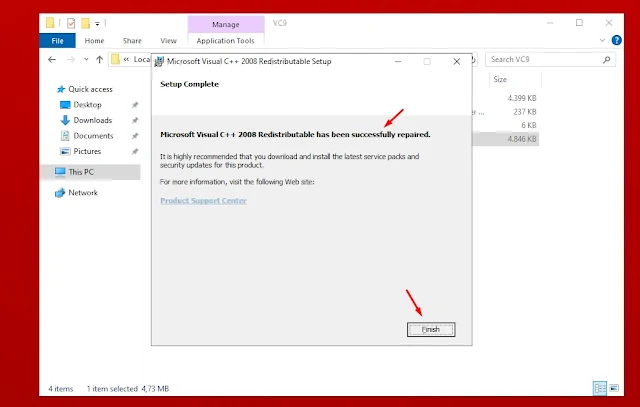Click the This PC monitor icon
The height and width of the screenshot is (407, 640).
tap(60, 172)
